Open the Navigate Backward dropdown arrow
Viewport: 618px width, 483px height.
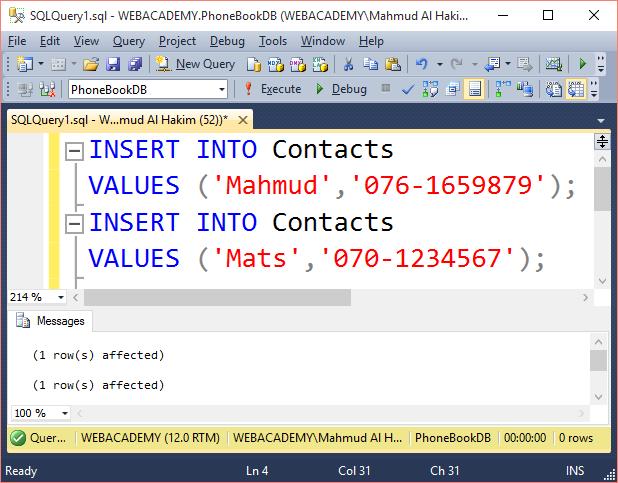[x=508, y=64]
